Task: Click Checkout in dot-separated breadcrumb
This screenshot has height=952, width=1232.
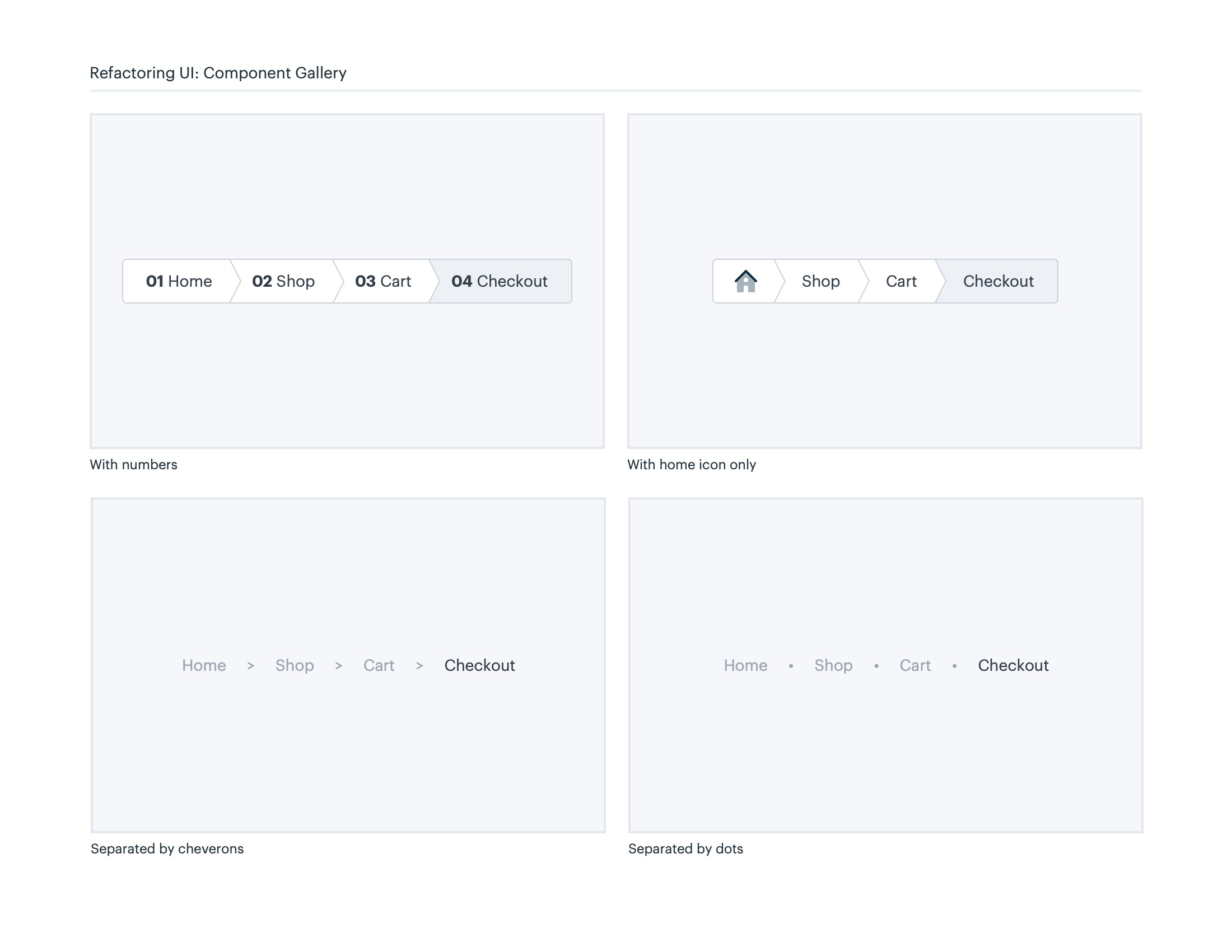Action: pyautogui.click(x=1013, y=665)
